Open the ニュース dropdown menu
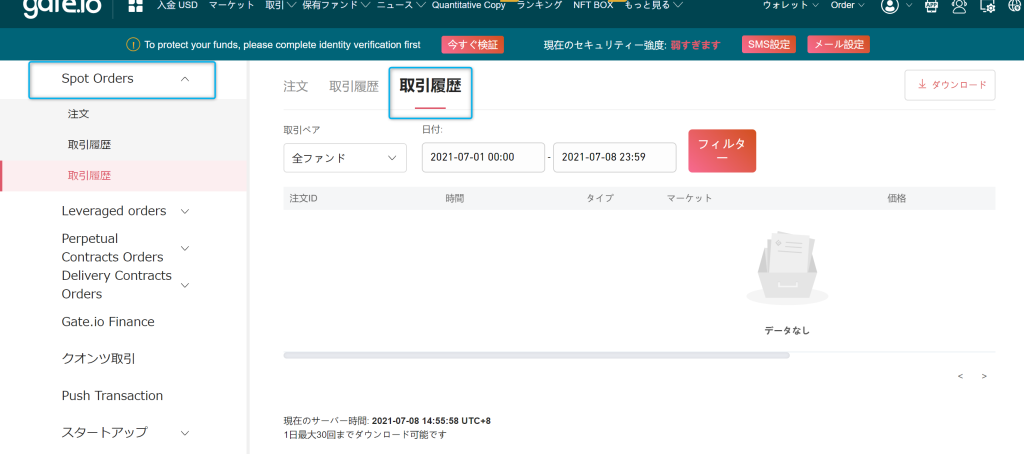This screenshot has width=1024, height=454. pyautogui.click(x=401, y=5)
